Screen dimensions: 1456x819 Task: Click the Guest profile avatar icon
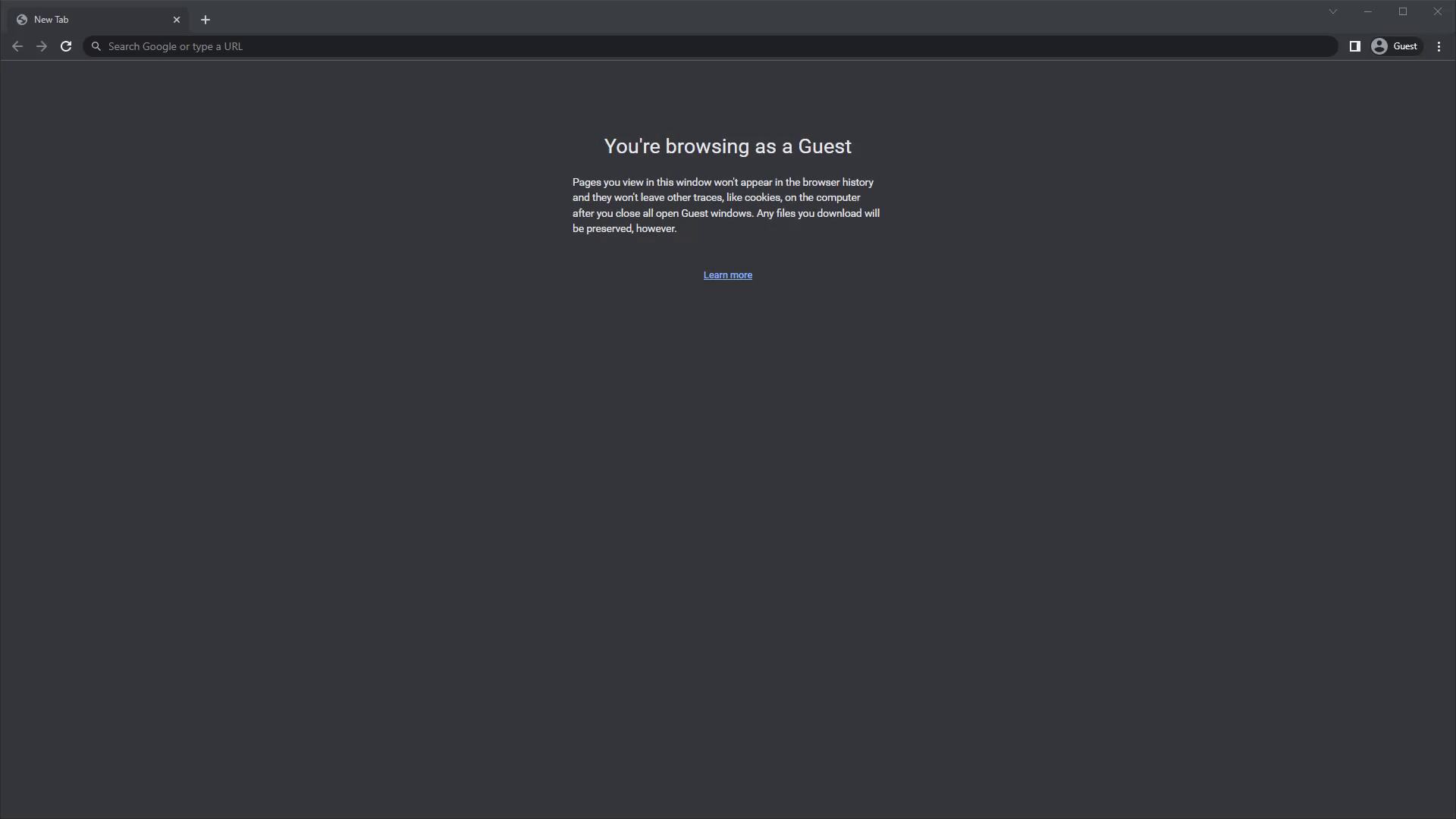tap(1379, 46)
